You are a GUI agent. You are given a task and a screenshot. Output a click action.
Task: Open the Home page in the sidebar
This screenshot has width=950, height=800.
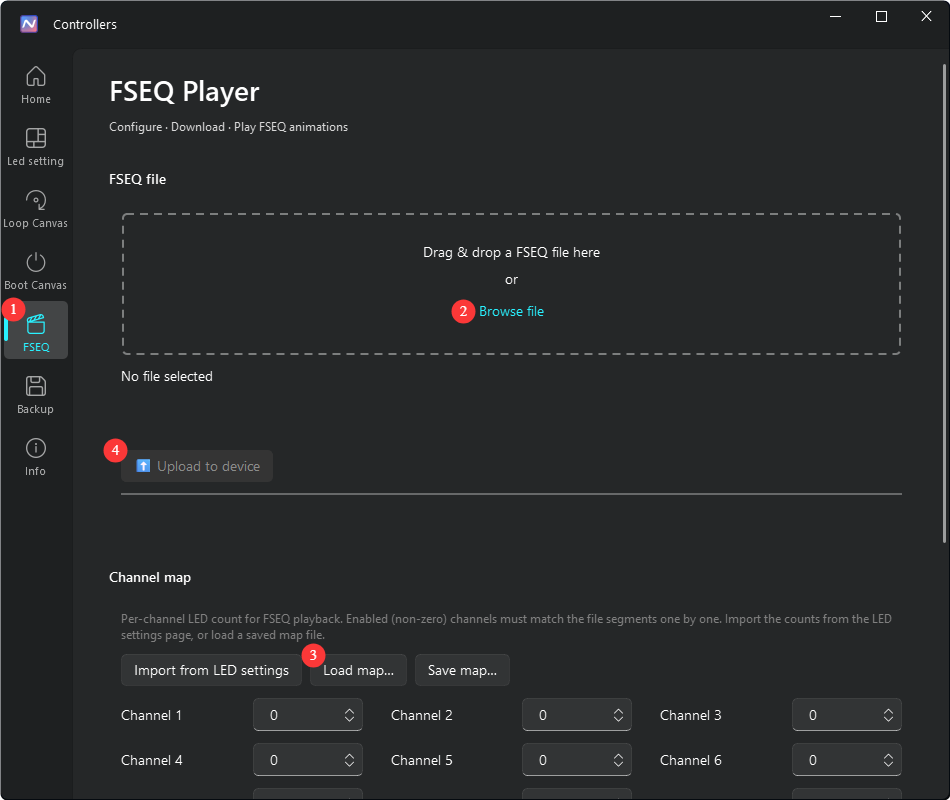pos(36,85)
